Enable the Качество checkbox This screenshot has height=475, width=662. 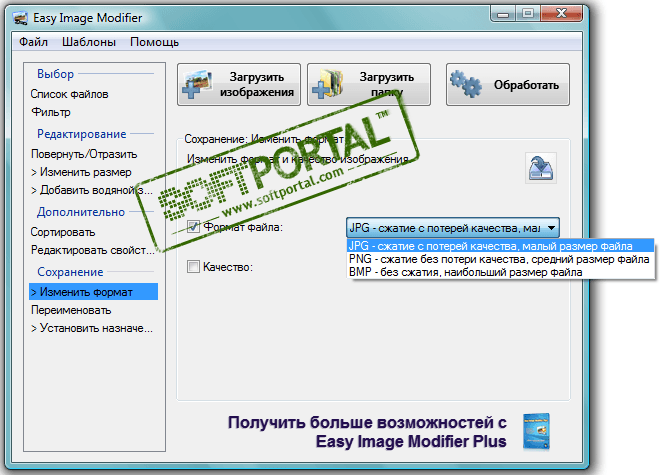[193, 266]
